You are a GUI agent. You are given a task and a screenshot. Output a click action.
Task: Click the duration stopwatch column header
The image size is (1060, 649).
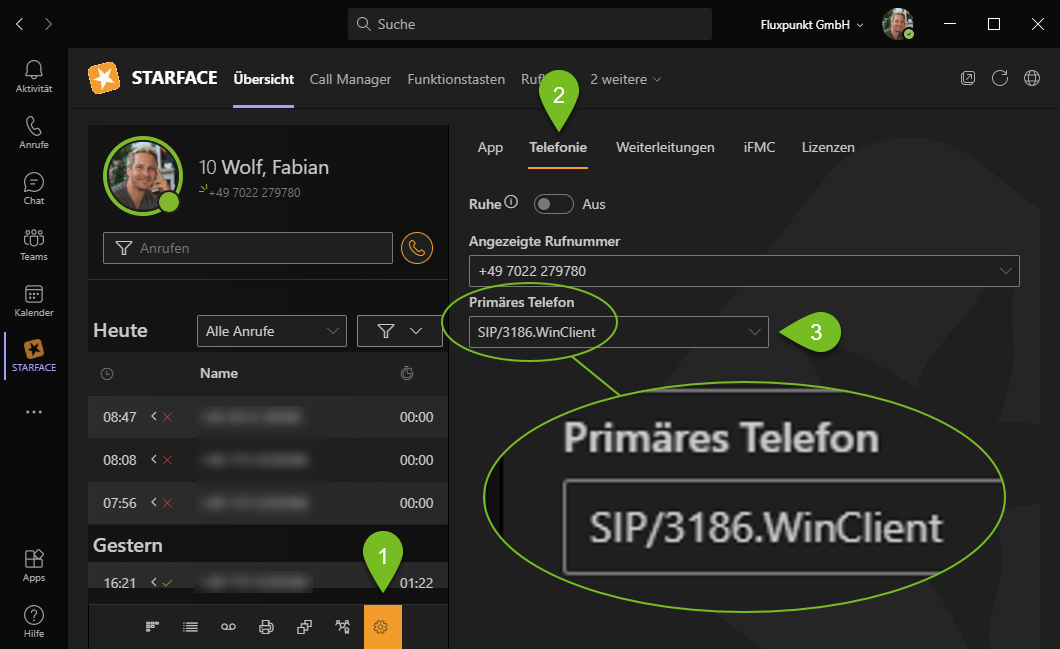coord(407,373)
